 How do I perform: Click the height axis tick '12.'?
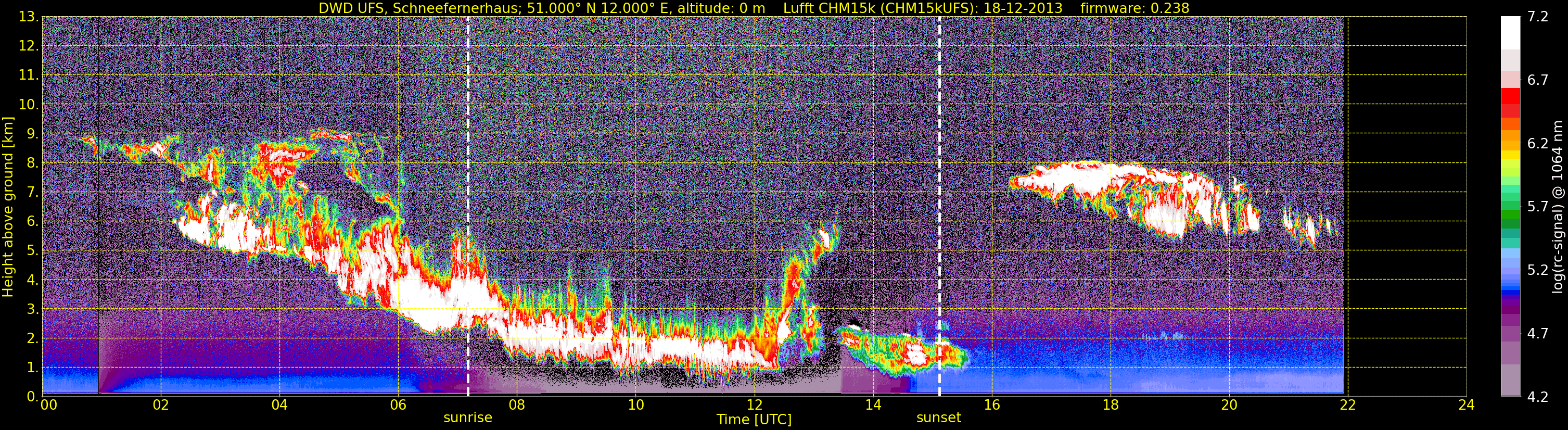[x=29, y=46]
